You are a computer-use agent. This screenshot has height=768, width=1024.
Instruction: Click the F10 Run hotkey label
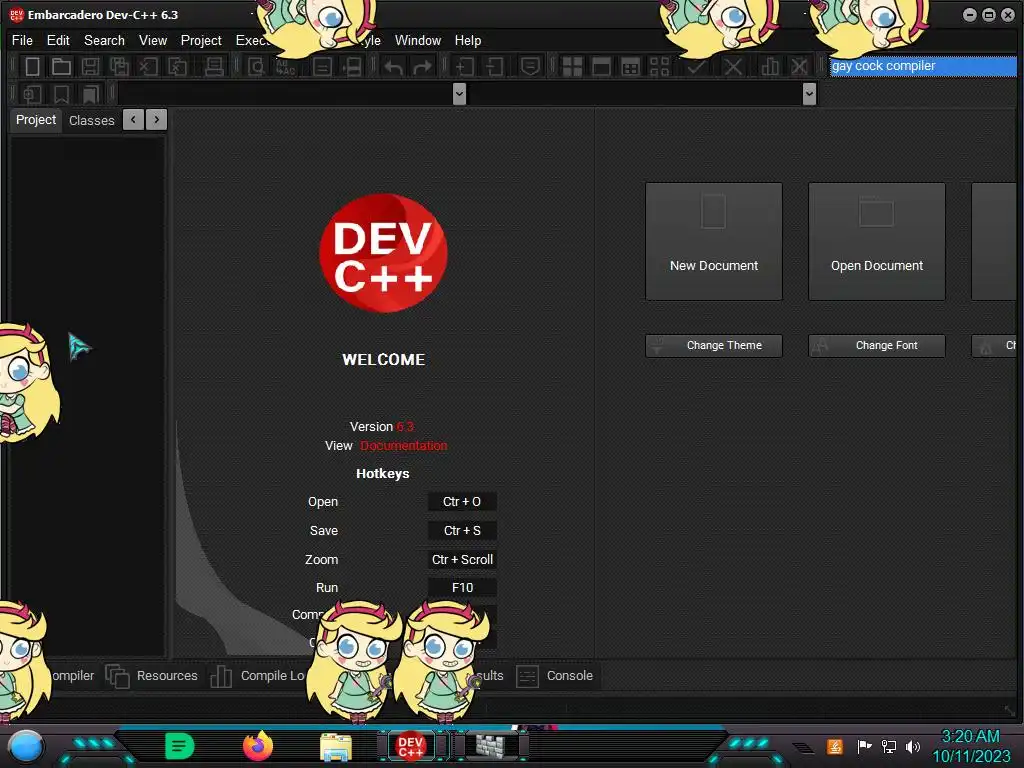point(462,588)
